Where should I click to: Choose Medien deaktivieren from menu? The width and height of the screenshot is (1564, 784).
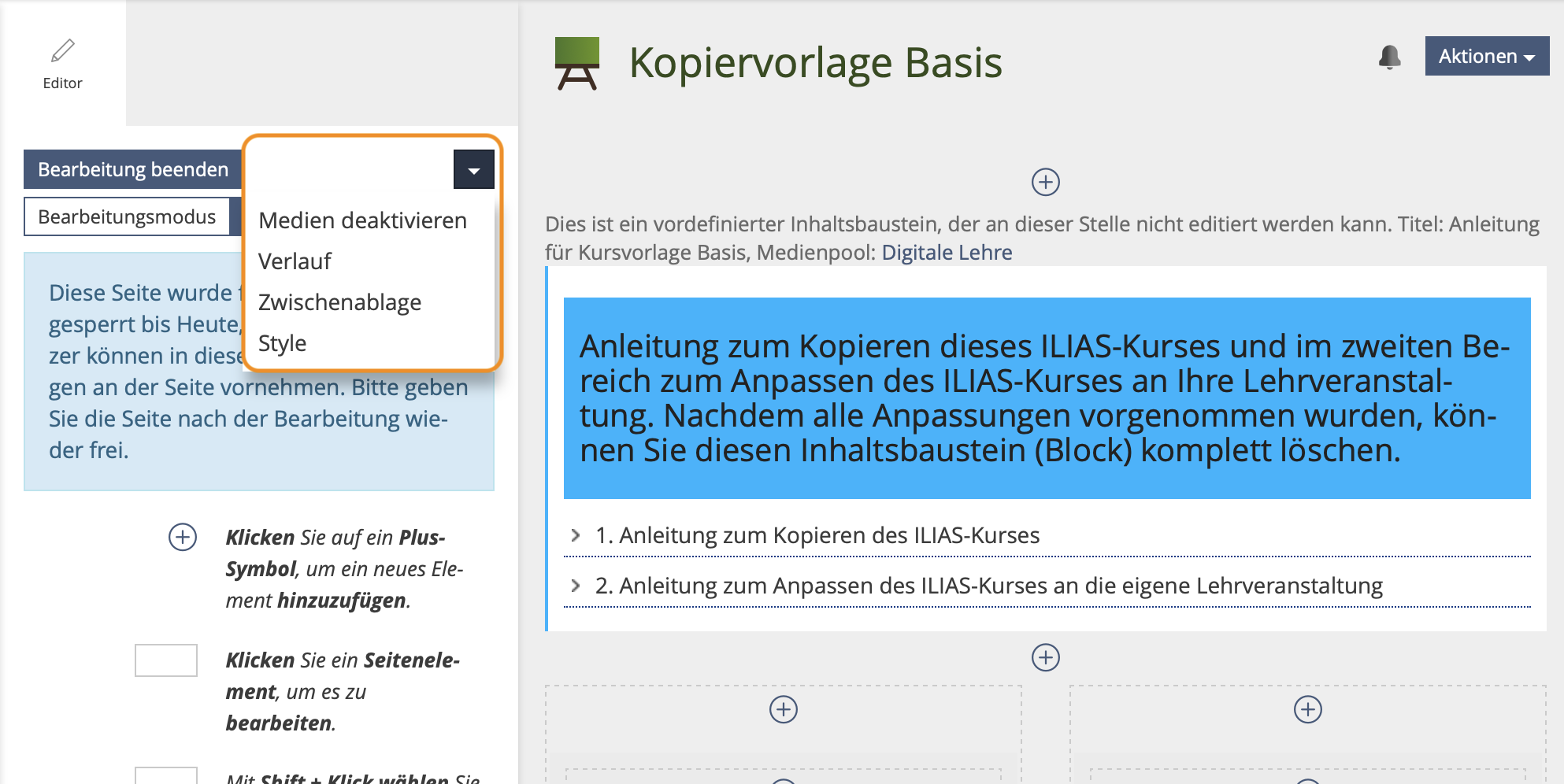click(363, 220)
